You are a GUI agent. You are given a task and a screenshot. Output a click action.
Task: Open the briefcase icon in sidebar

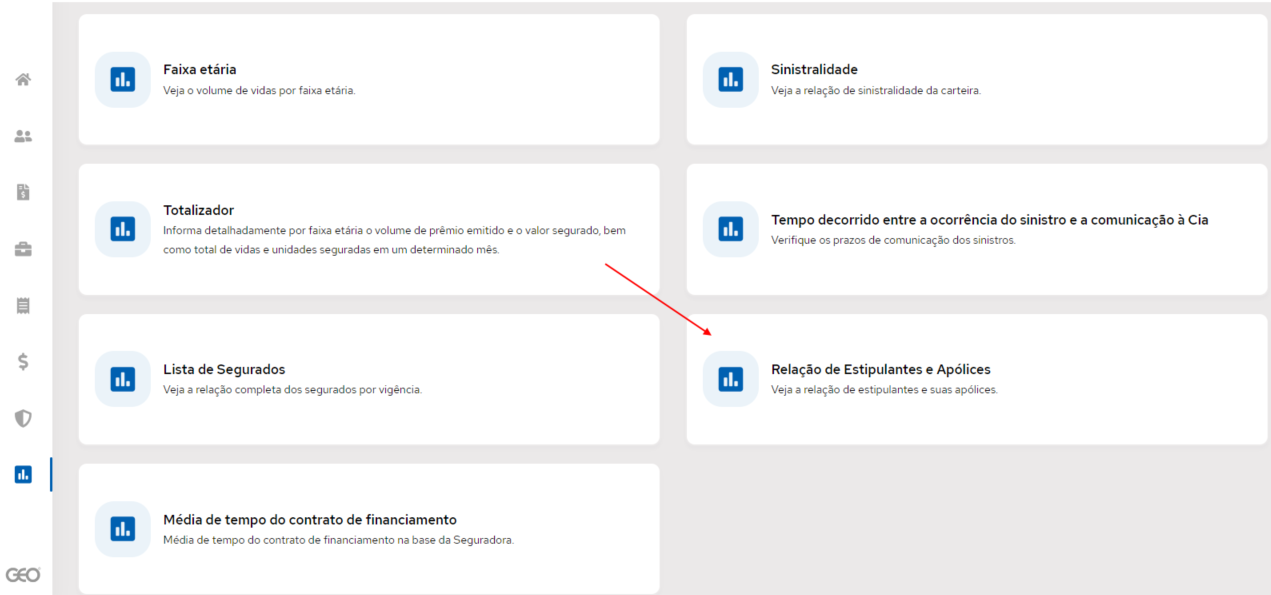pos(23,249)
